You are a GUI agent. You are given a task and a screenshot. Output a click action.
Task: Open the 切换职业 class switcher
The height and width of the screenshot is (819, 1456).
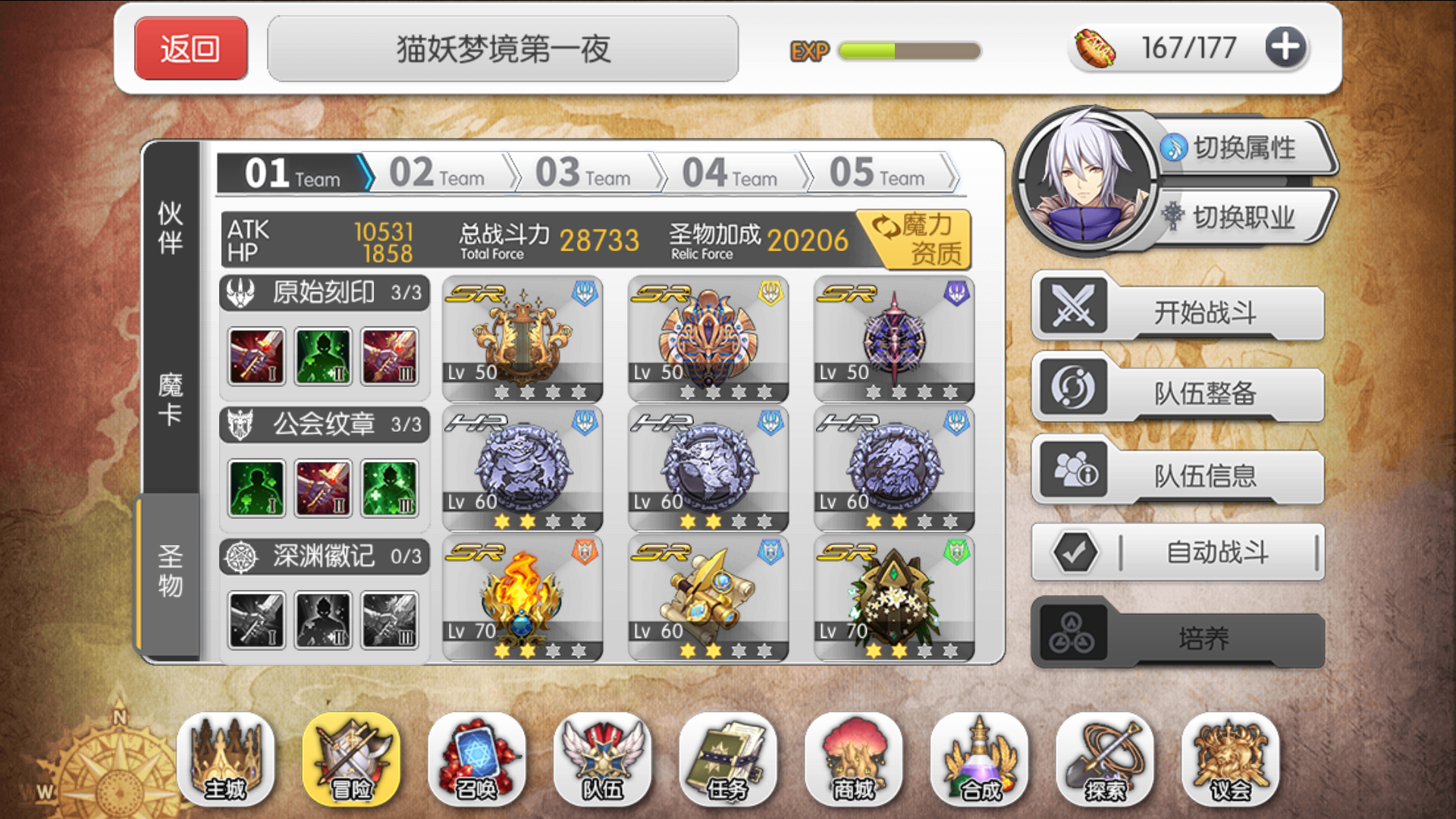pyautogui.click(x=1244, y=217)
